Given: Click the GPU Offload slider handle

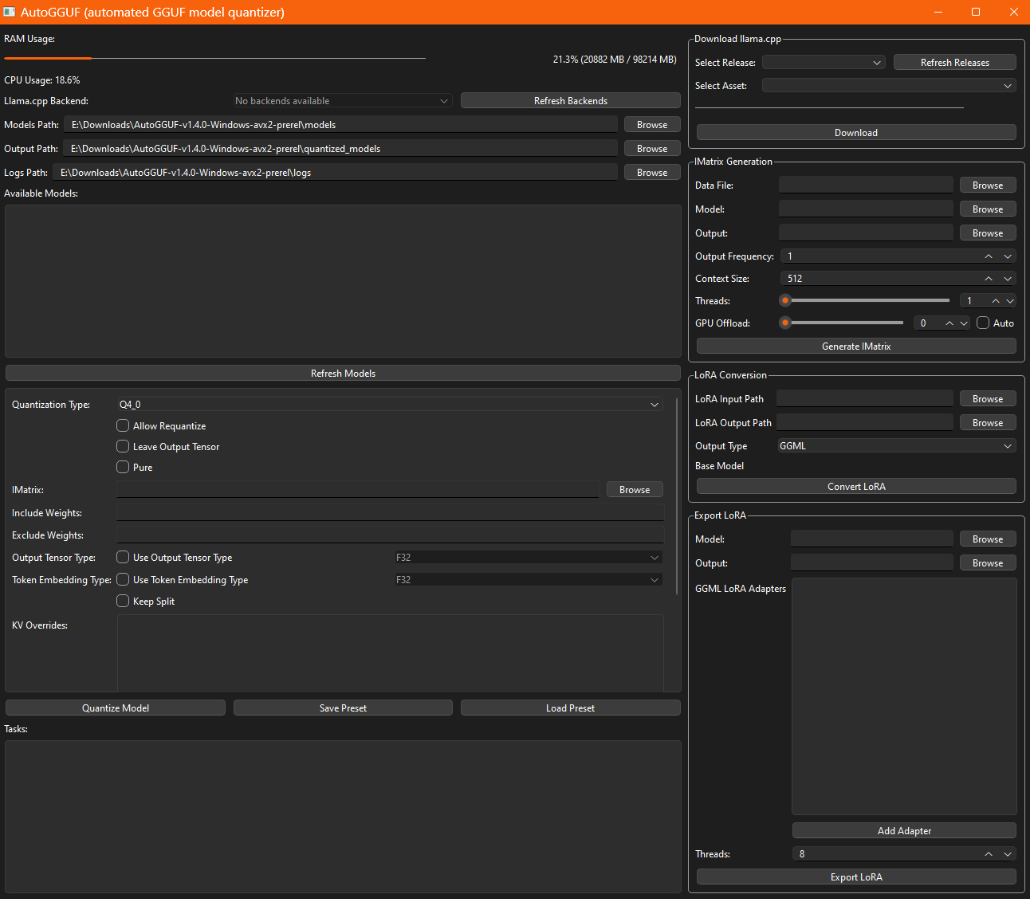Looking at the screenshot, I should point(785,323).
